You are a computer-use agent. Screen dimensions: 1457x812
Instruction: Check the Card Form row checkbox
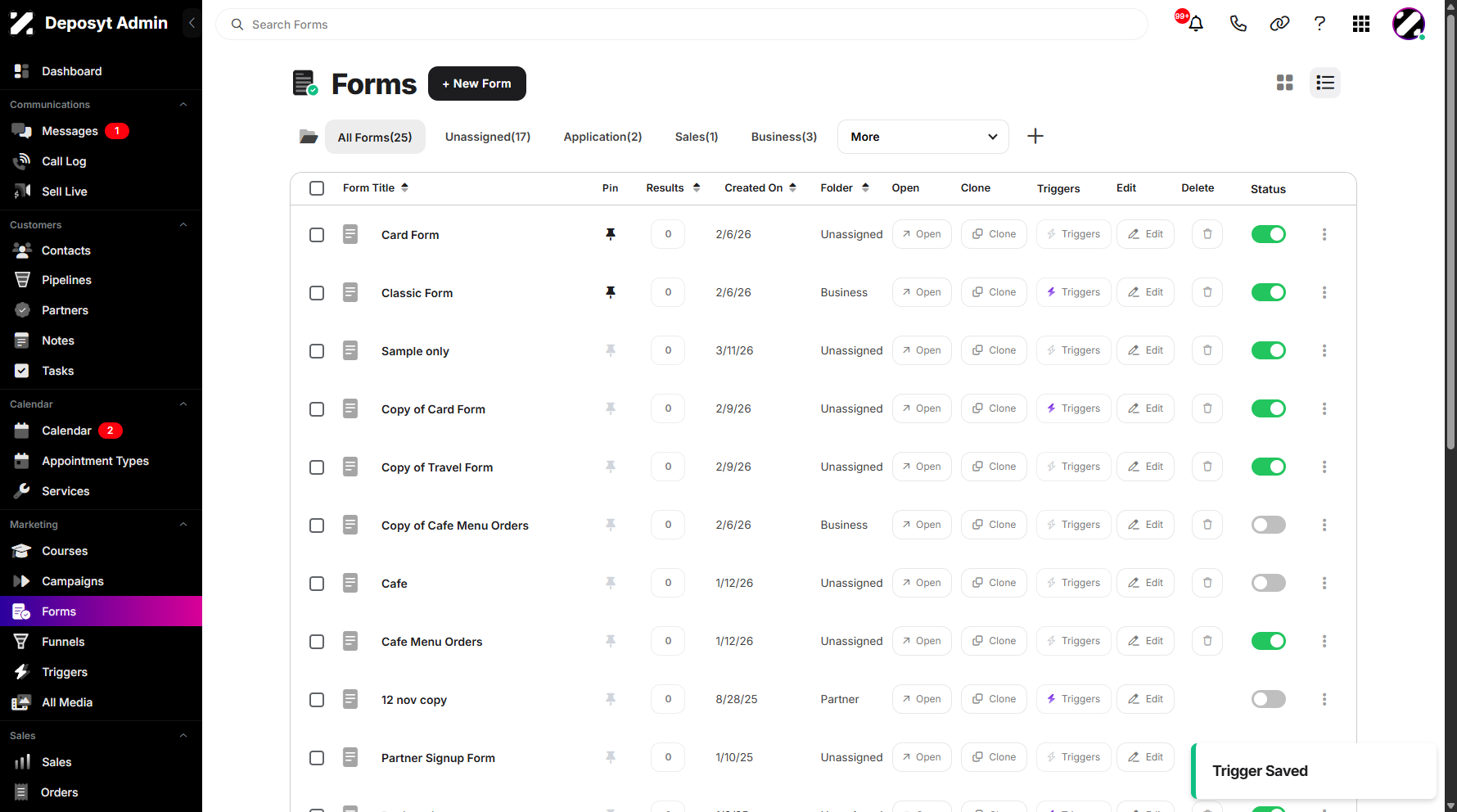click(x=317, y=235)
